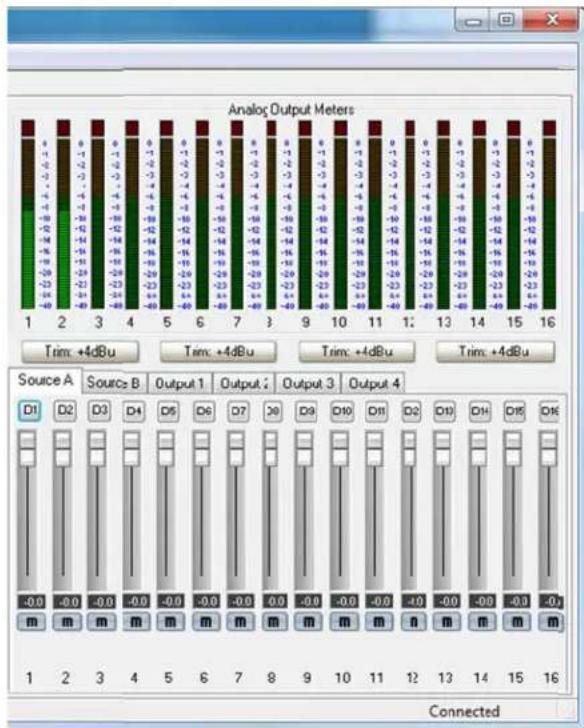
Task: Click the Analog Output Meters heading
Action: 291,110
